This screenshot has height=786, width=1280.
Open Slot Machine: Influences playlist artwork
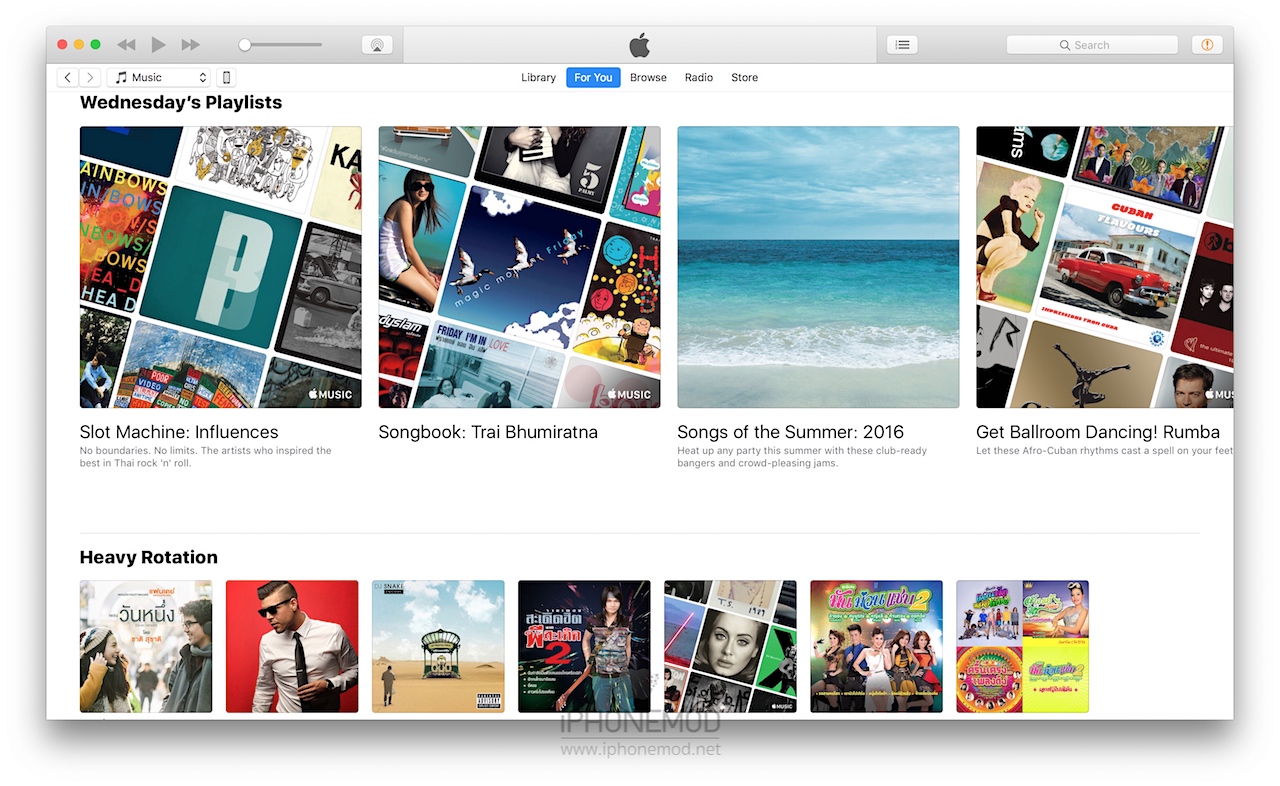[x=221, y=267]
